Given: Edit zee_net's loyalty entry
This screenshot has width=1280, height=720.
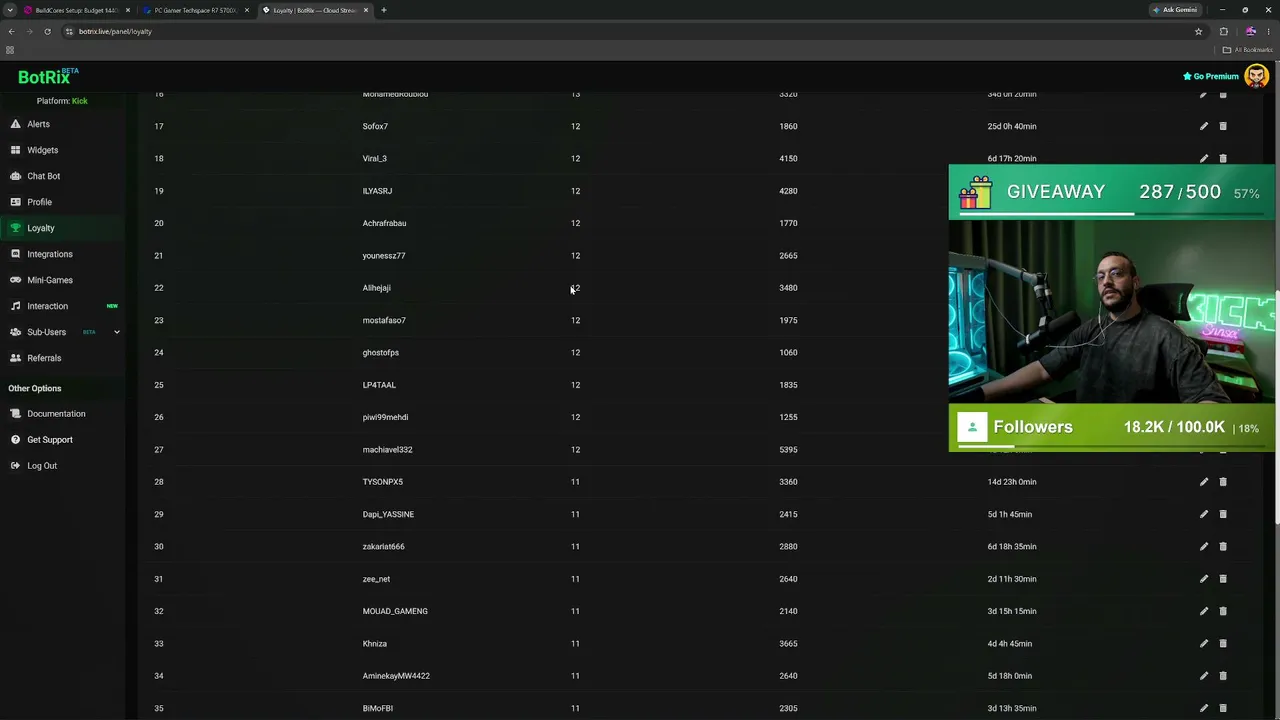Looking at the screenshot, I should click(x=1204, y=579).
